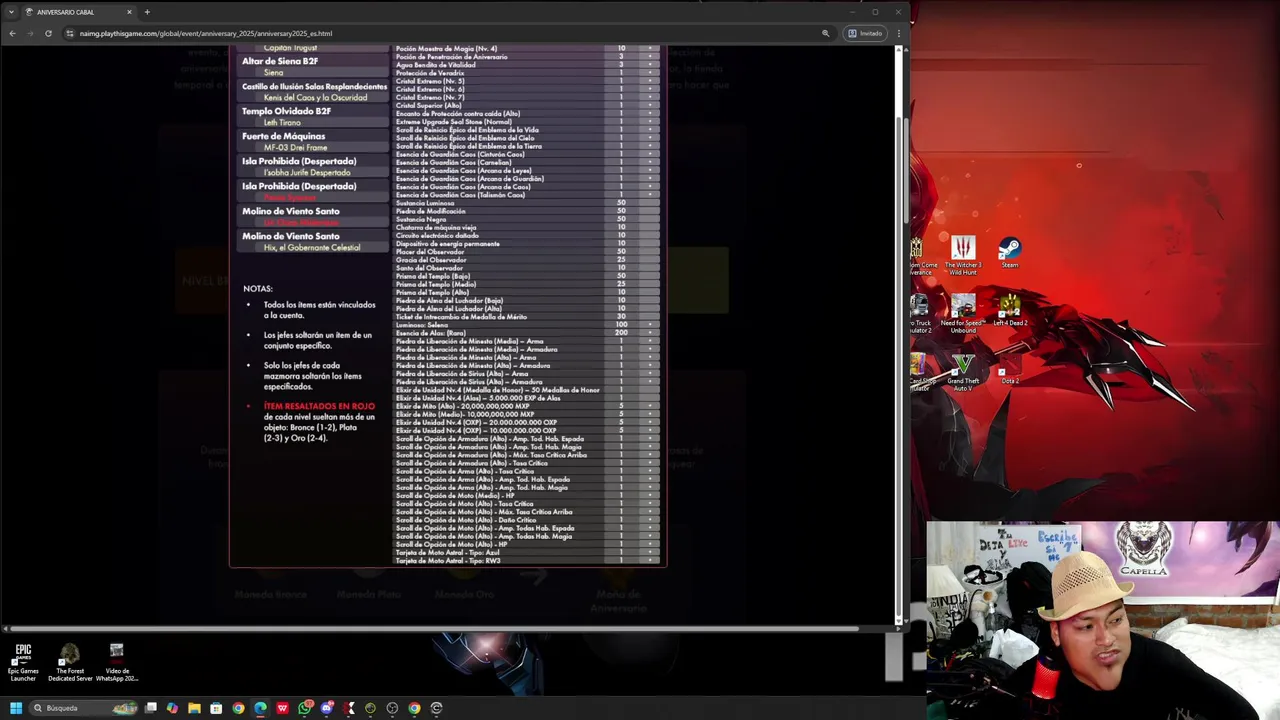Open File Explorer from the taskbar
The image size is (1280, 720).
(x=194, y=708)
